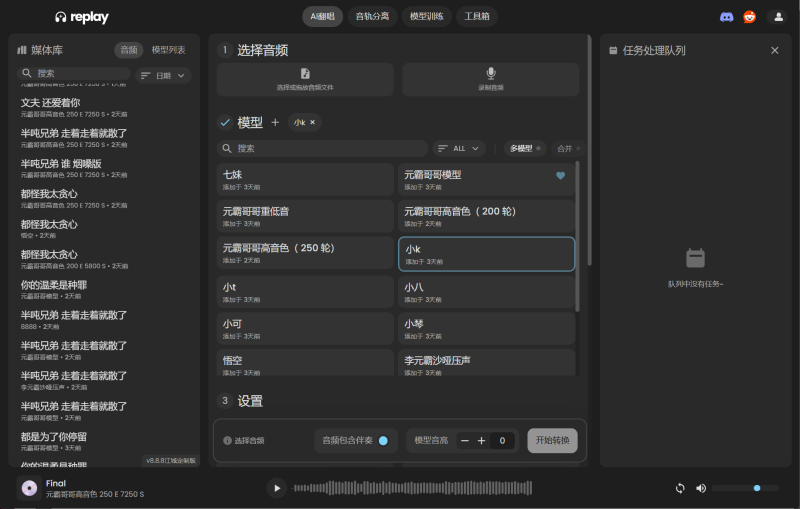Viewport: 800px width, 509px height.
Task: Select the 元霸哥哥重低音 model
Action: tap(305, 216)
